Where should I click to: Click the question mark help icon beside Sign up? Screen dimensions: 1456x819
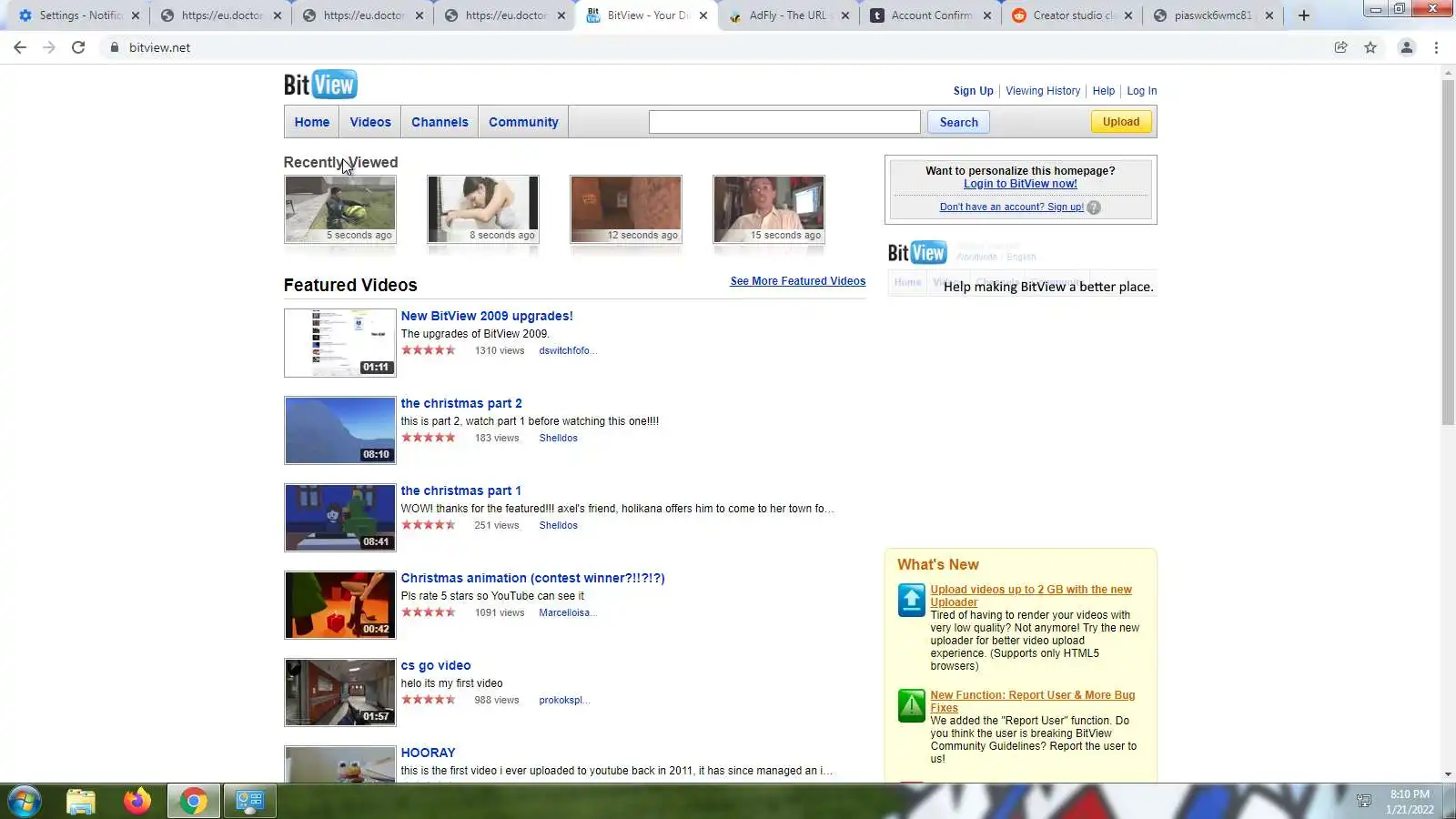point(1094,207)
